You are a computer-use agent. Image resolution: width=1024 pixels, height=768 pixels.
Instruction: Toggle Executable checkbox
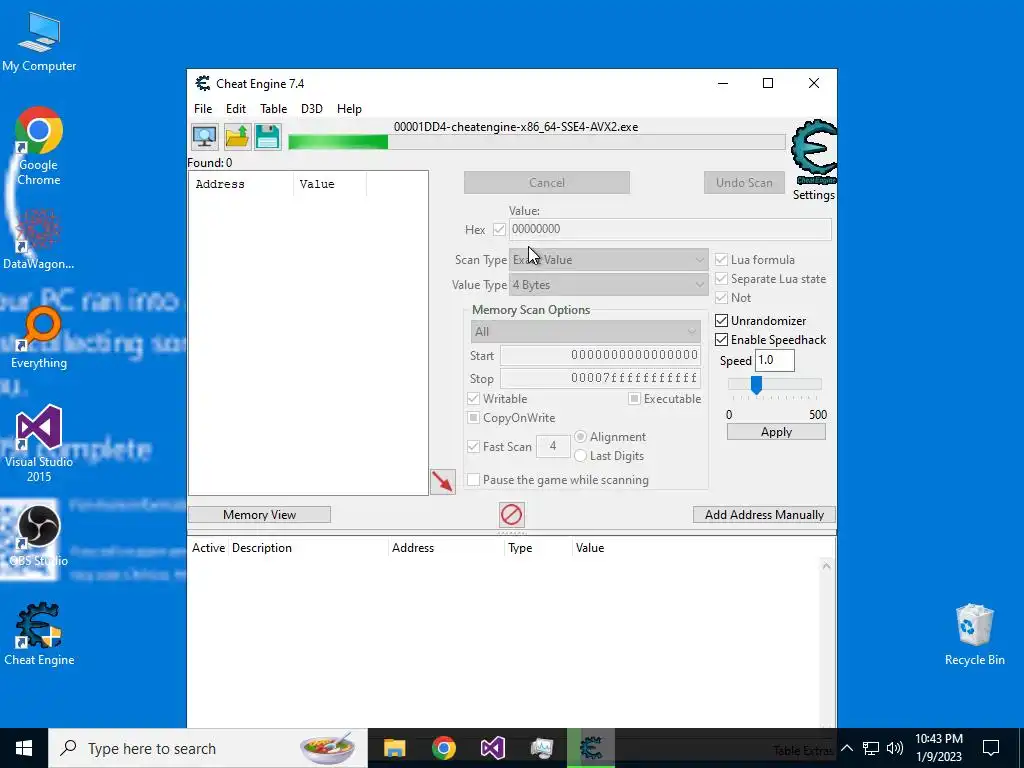tap(634, 398)
